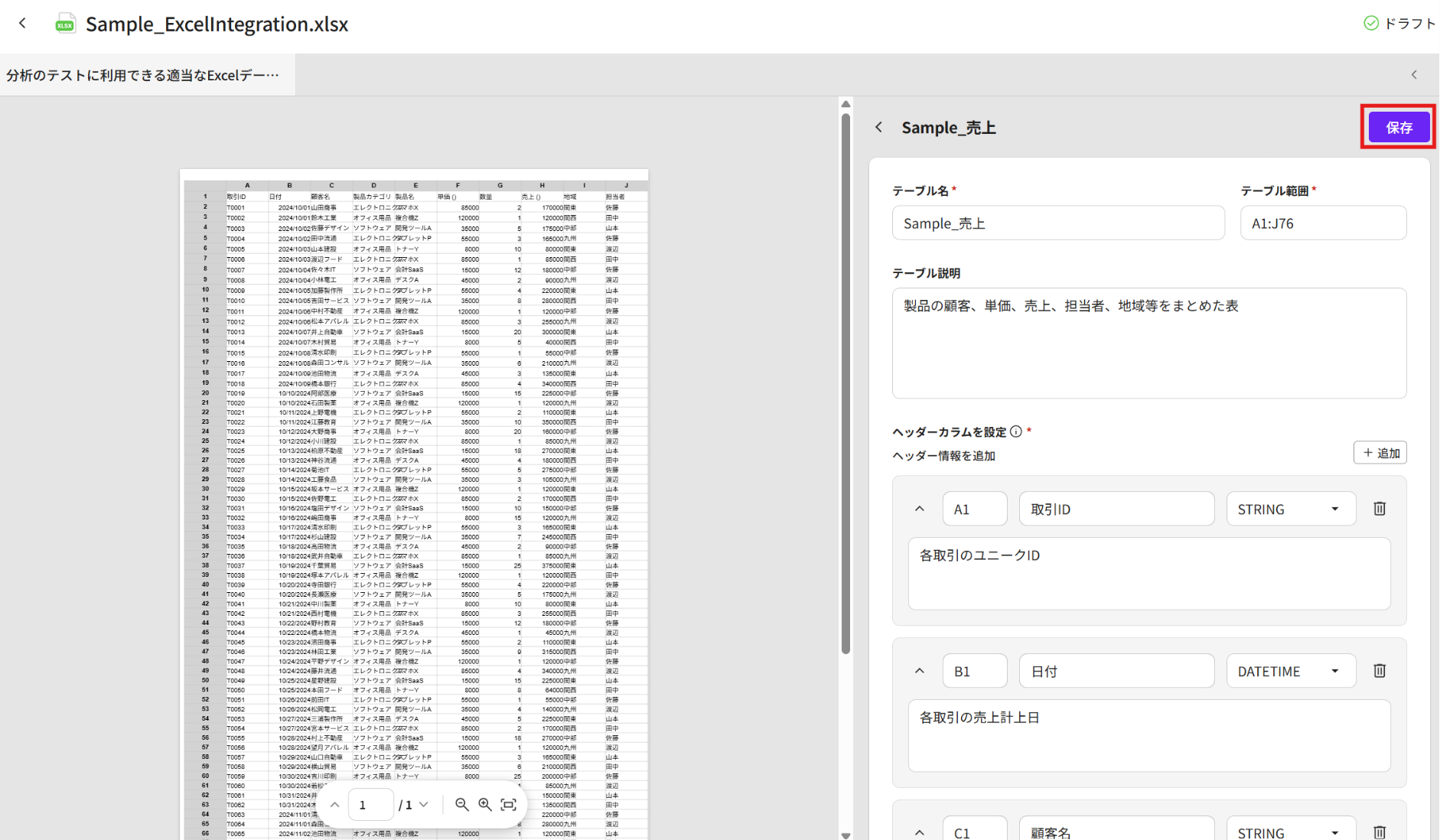Collapse the A1 header column section

920,510
